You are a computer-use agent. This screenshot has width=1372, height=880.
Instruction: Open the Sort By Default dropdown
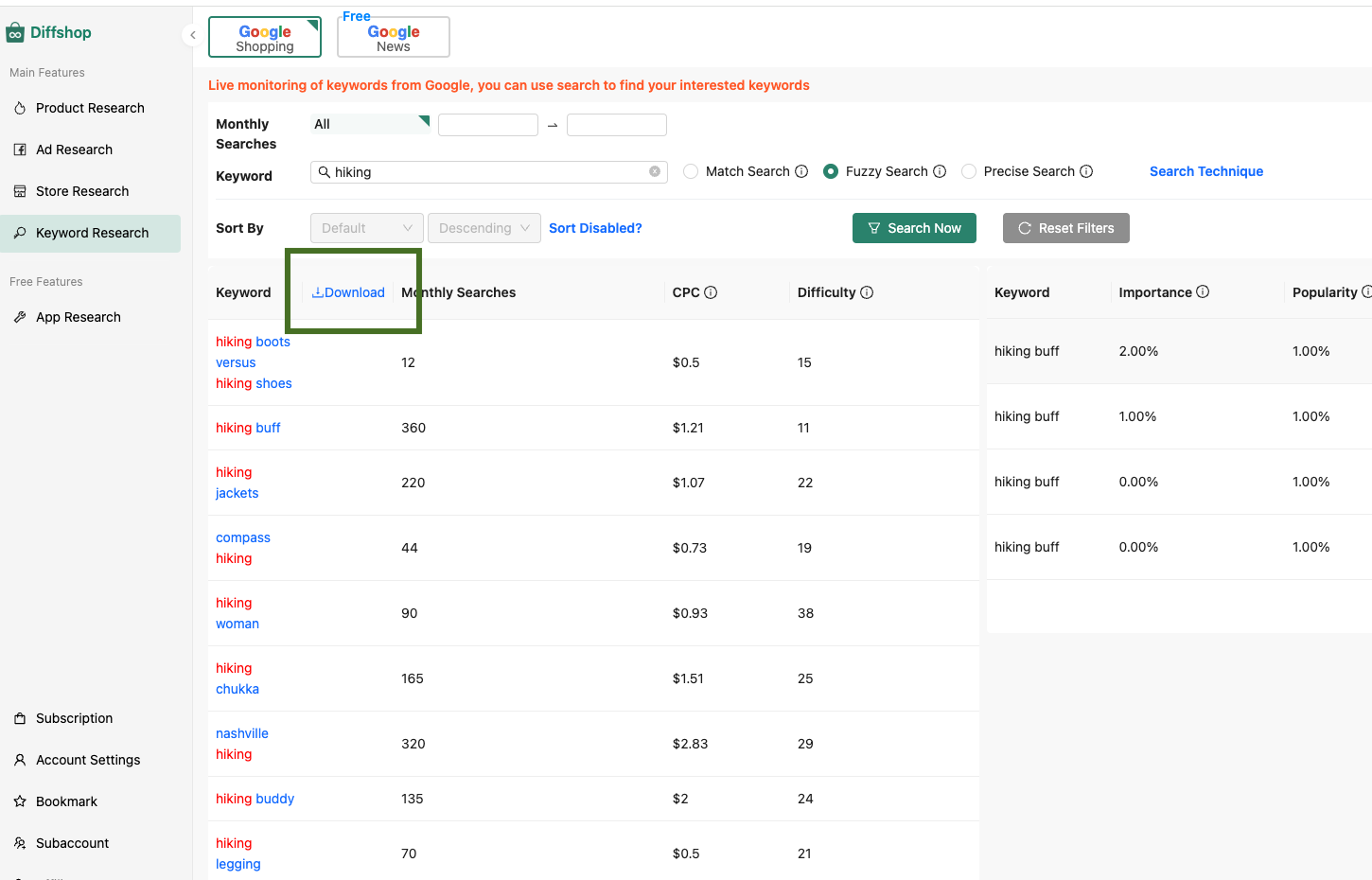[x=366, y=228]
